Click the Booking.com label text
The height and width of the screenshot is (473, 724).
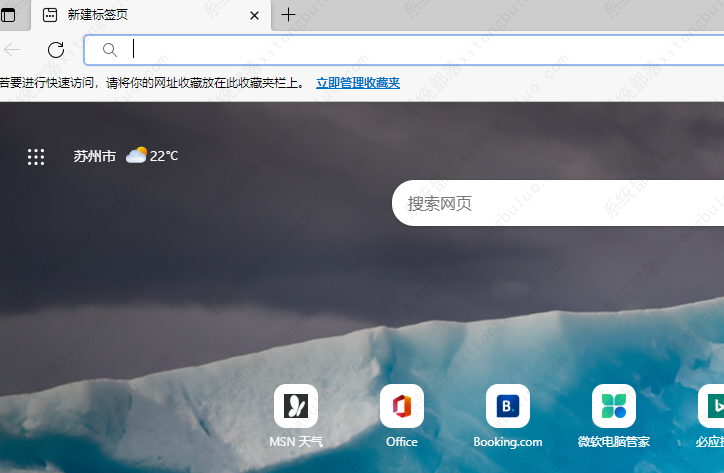click(x=507, y=442)
